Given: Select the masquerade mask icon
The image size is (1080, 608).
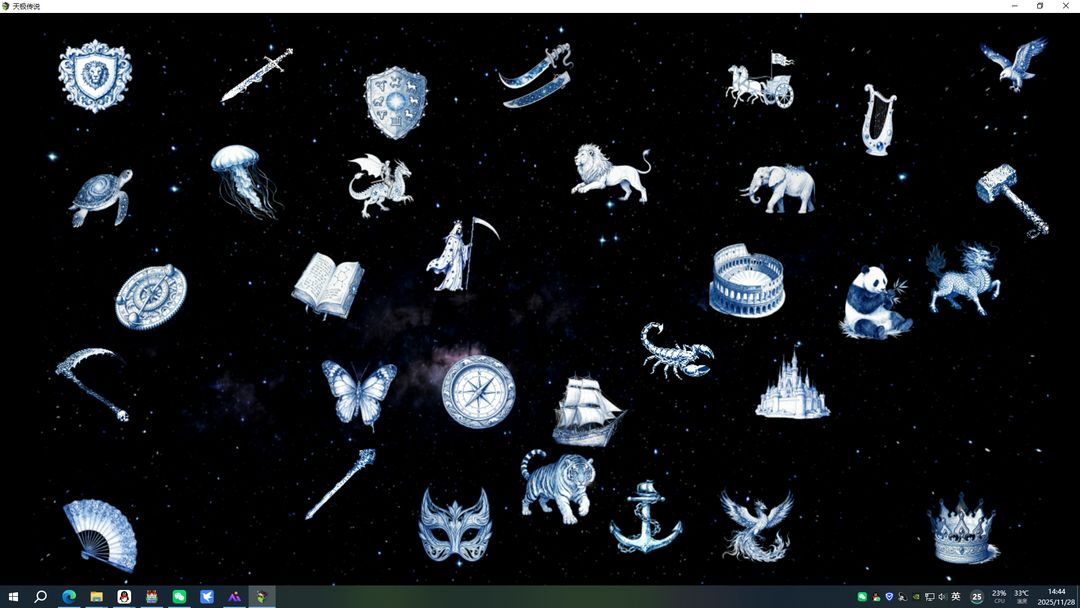Looking at the screenshot, I should 455,523.
